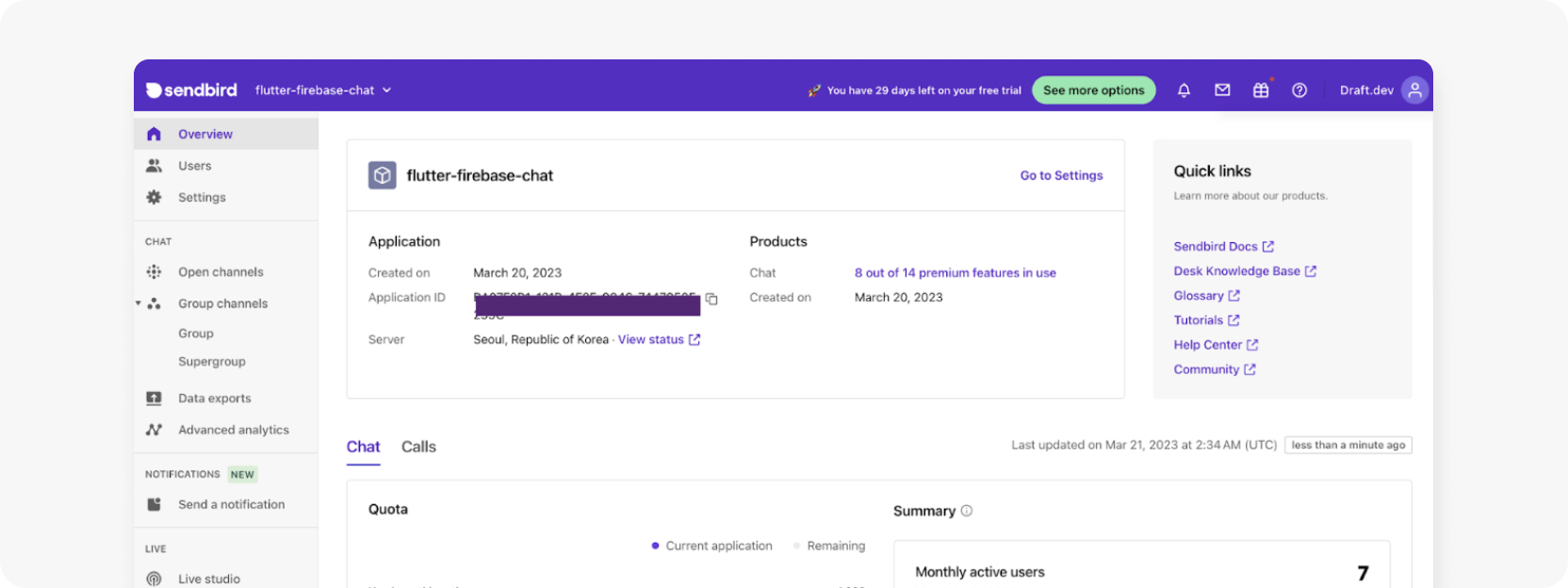This screenshot has height=588, width=1568.
Task: Click the View status external link icon
Action: coord(694,339)
